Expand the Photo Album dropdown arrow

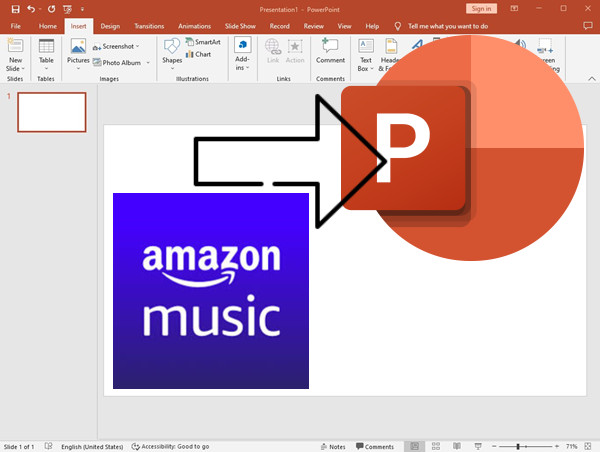148,63
